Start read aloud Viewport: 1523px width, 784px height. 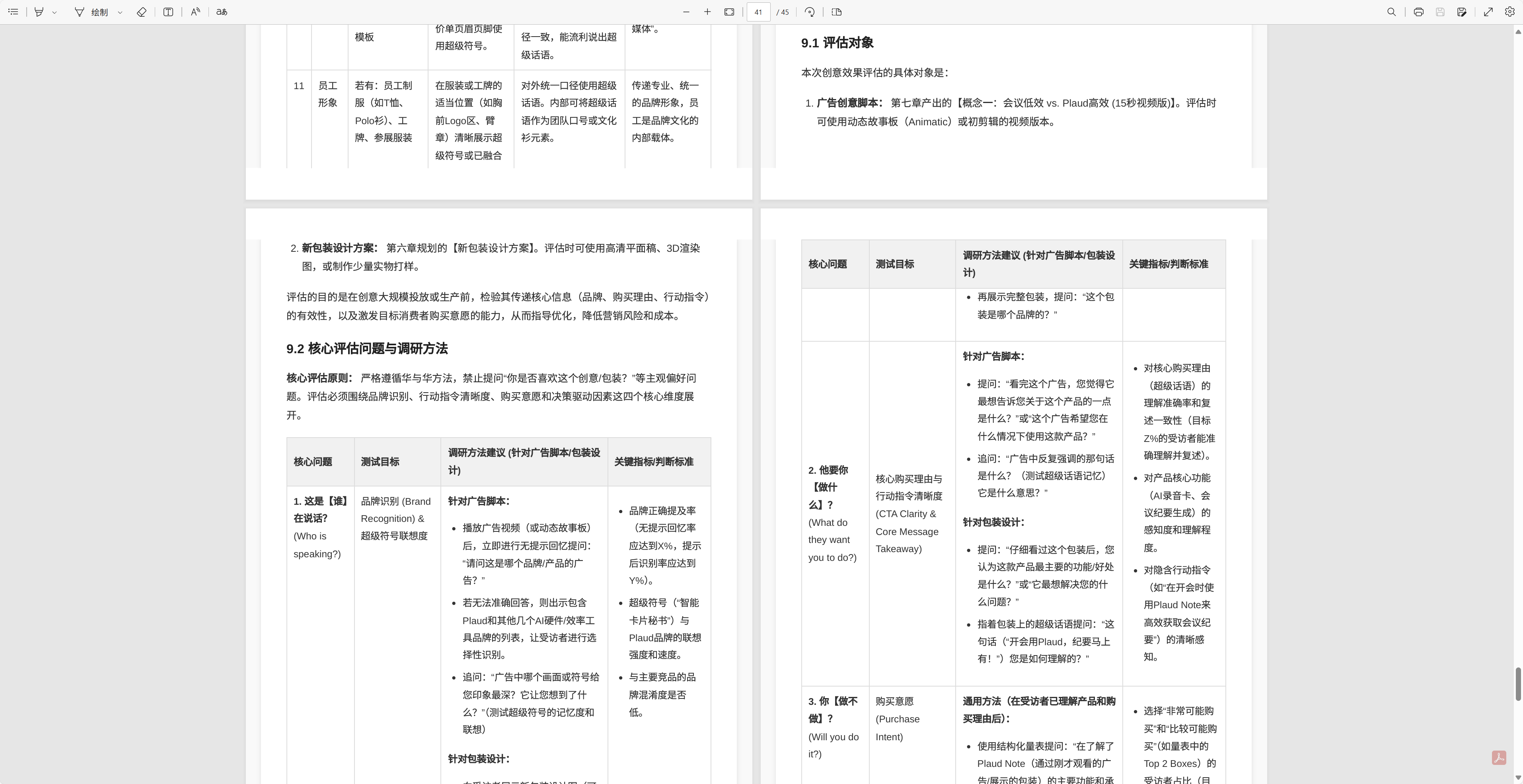click(x=195, y=12)
